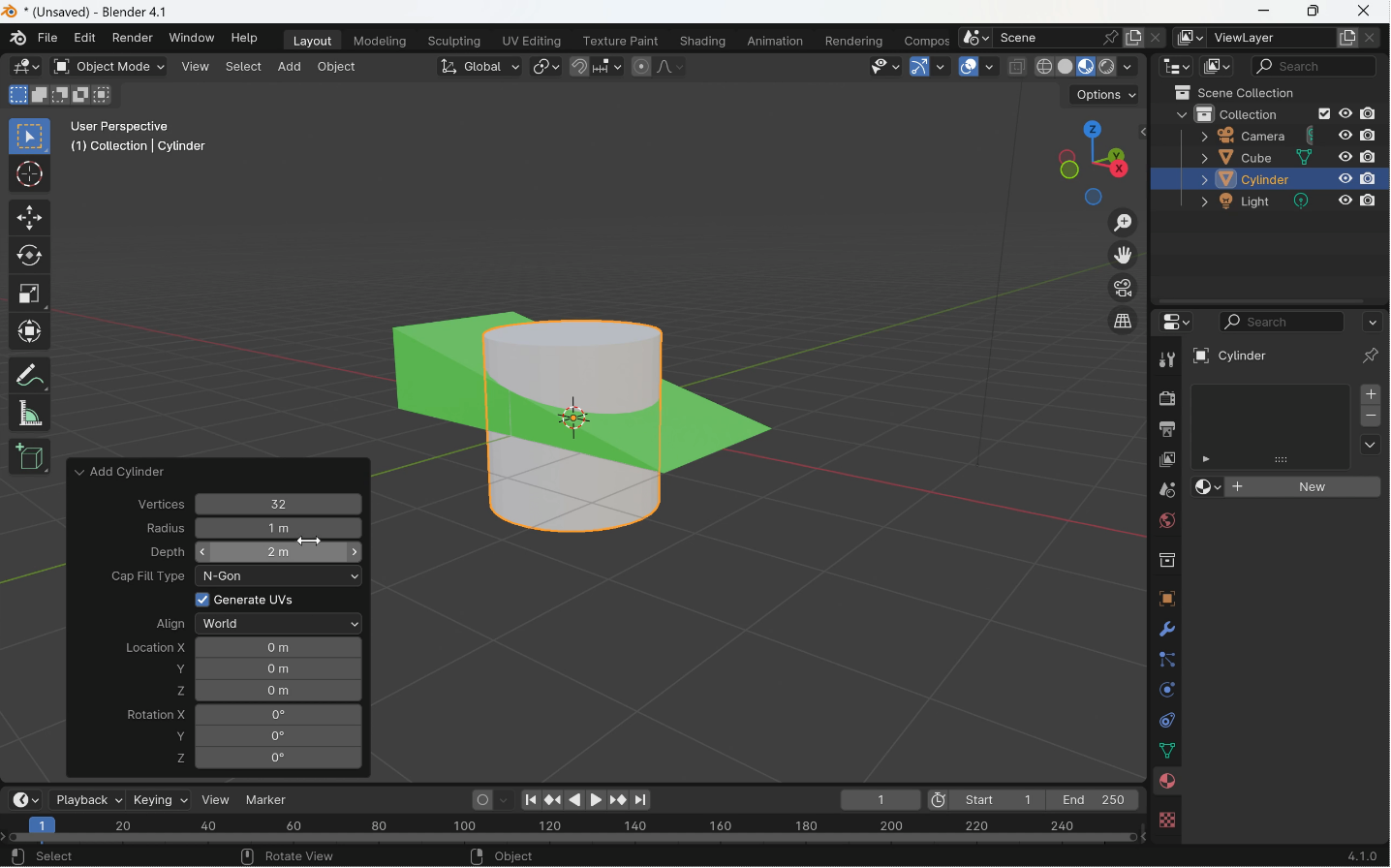Exclude Collection from view layer checkbox

pyautogui.click(x=1324, y=114)
